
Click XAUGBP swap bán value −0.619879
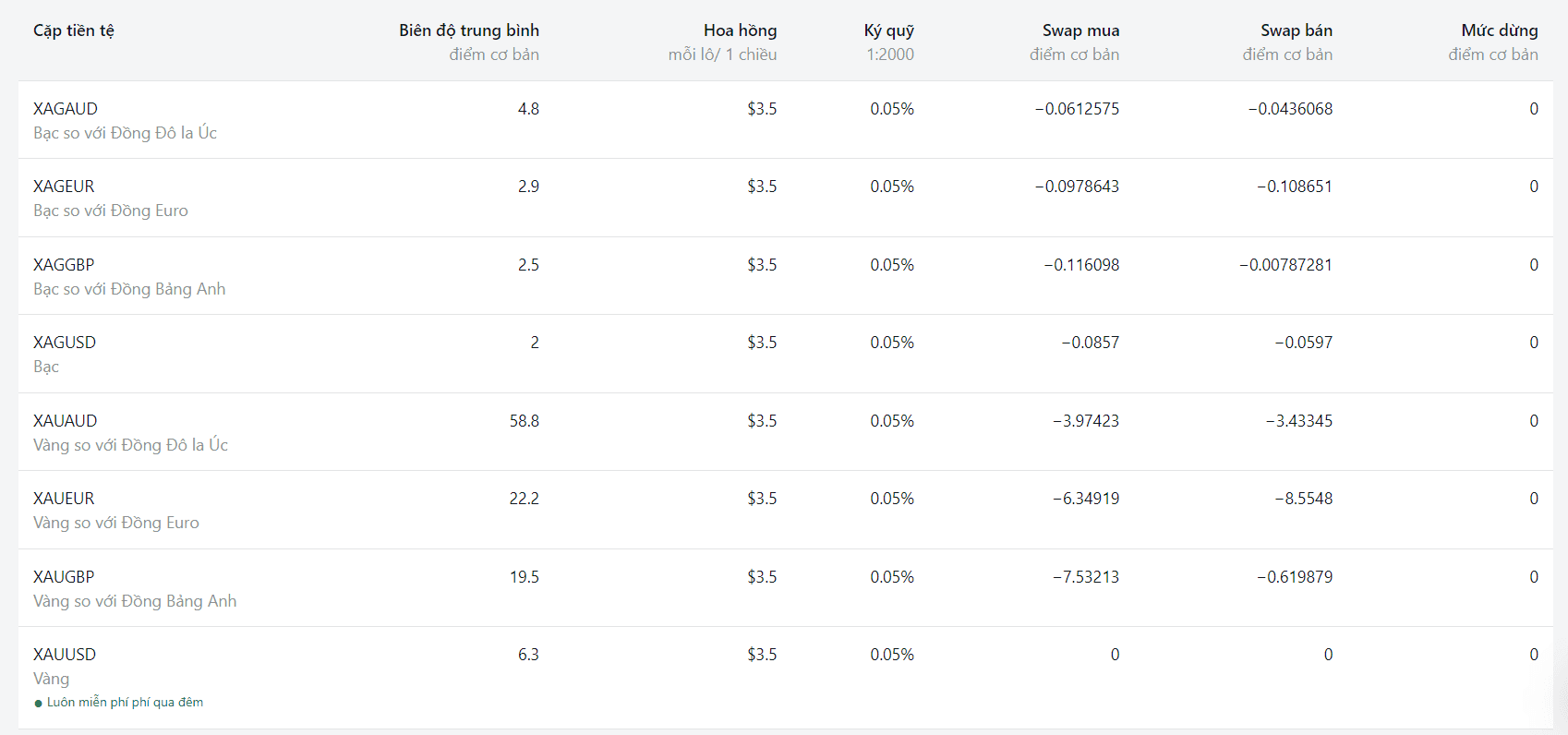tap(1295, 577)
